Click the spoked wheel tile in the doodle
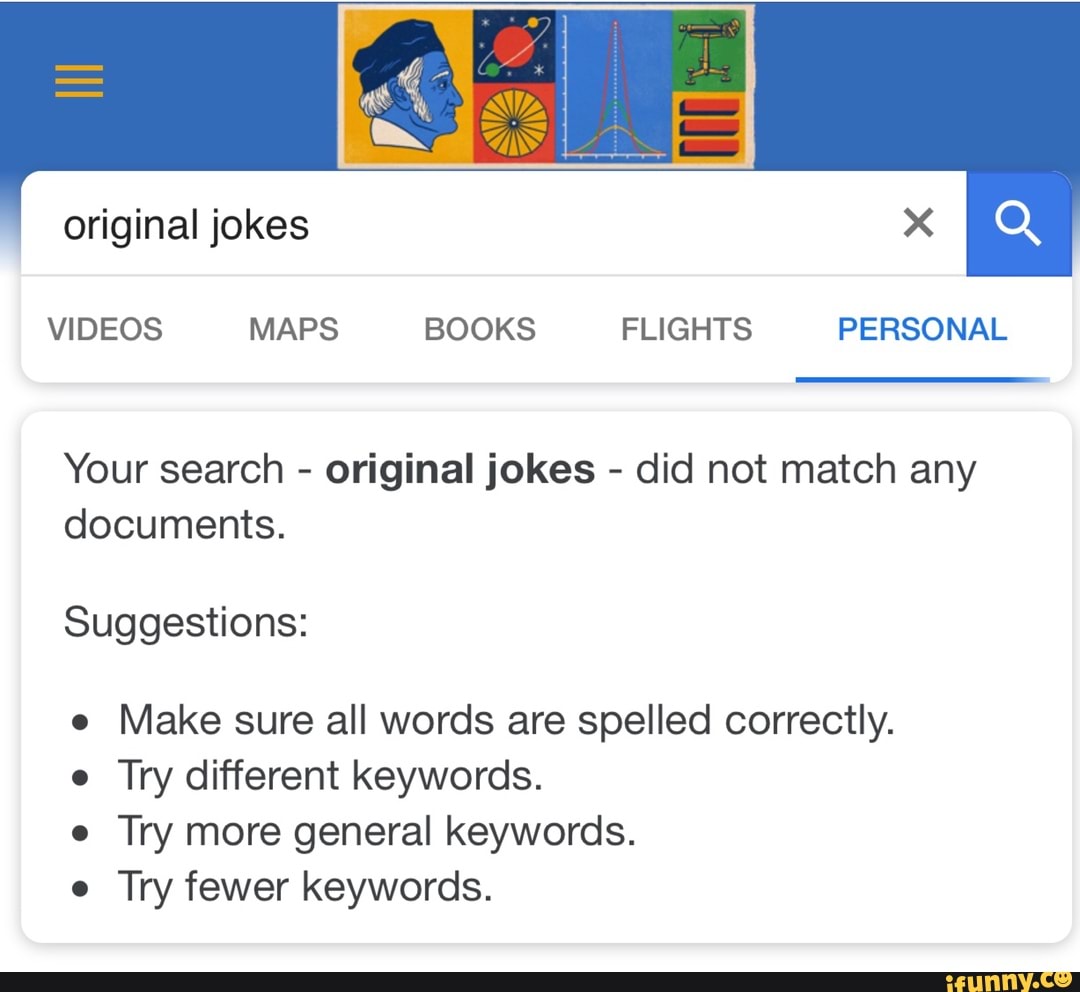The image size is (1080, 992). point(515,124)
